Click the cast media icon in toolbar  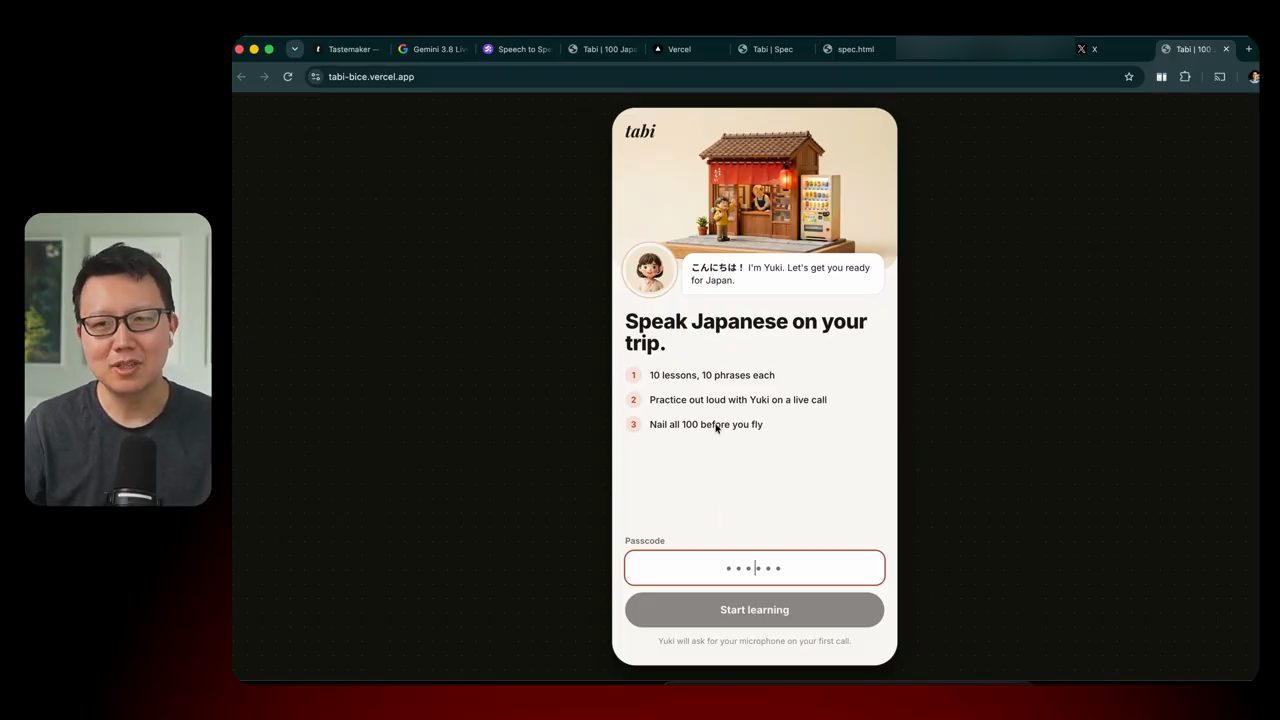pyautogui.click(x=1220, y=77)
